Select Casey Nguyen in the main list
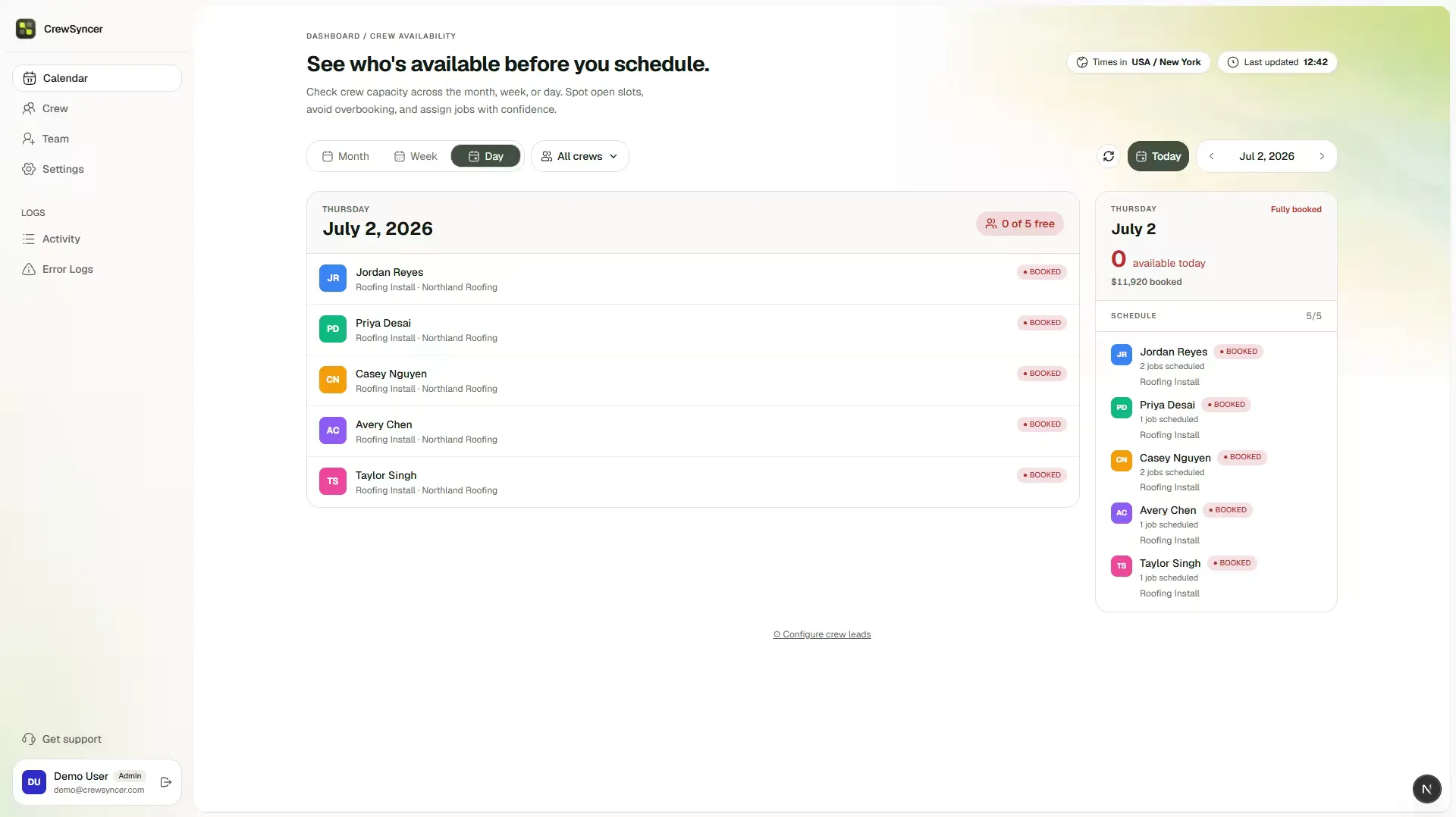Screen dimensions: 1456x817 click(693, 380)
